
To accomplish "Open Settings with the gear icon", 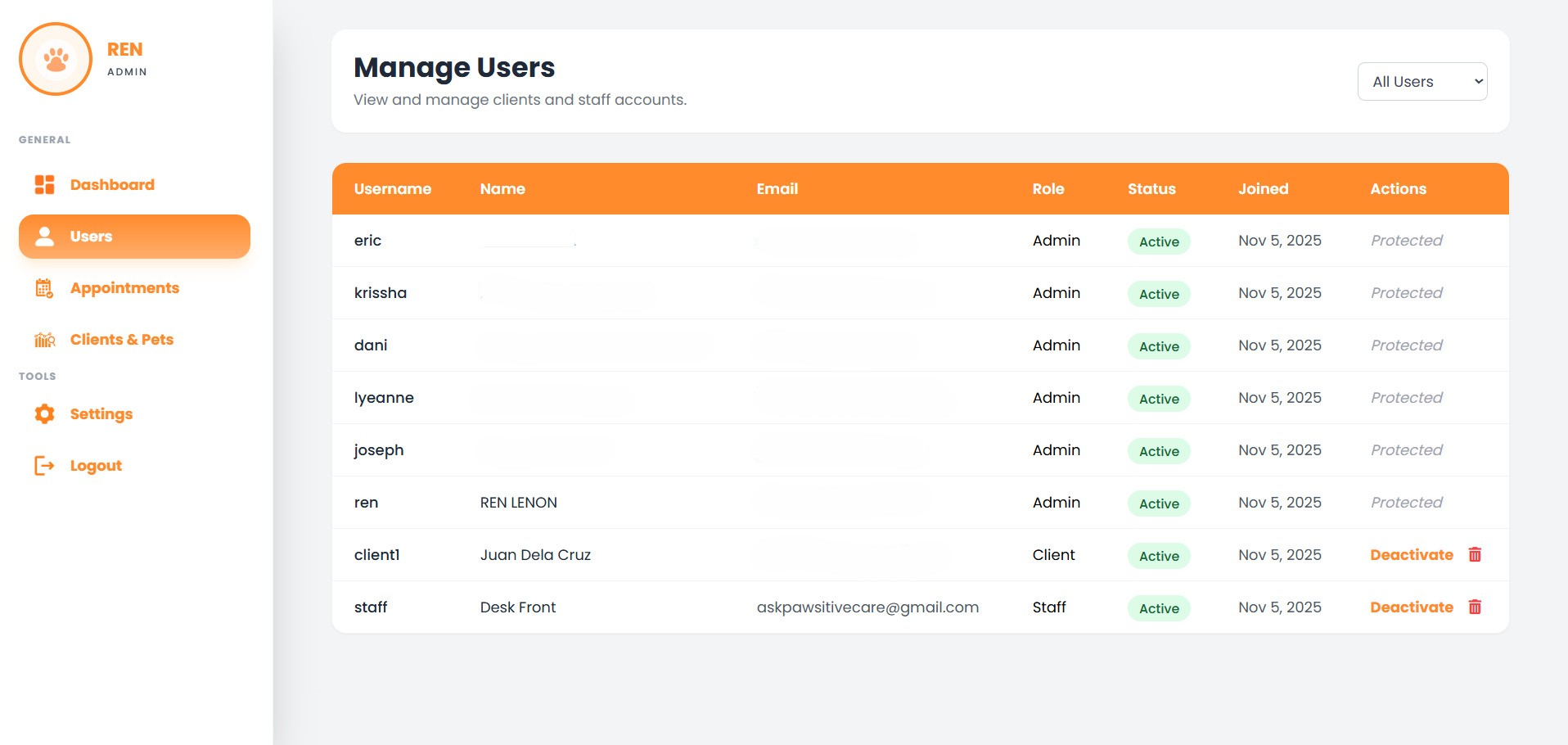I will point(44,413).
